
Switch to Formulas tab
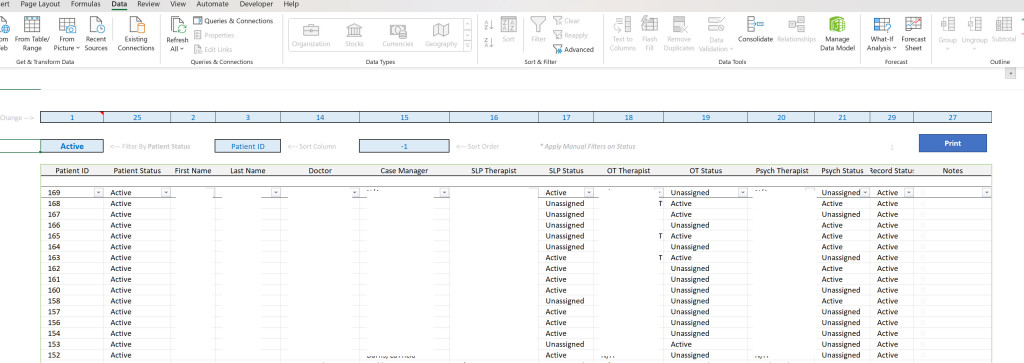point(86,4)
